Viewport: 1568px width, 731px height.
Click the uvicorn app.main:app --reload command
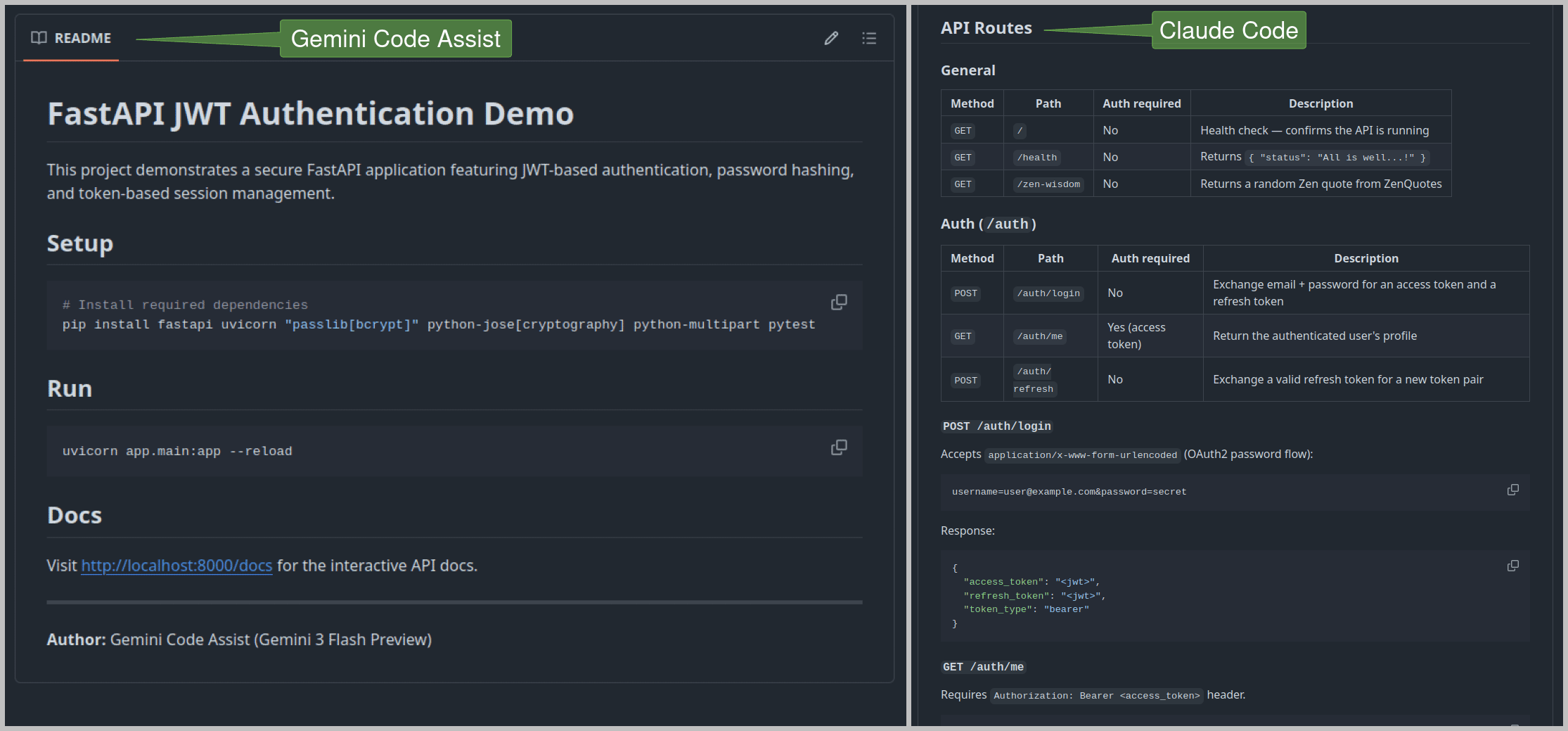click(x=177, y=452)
